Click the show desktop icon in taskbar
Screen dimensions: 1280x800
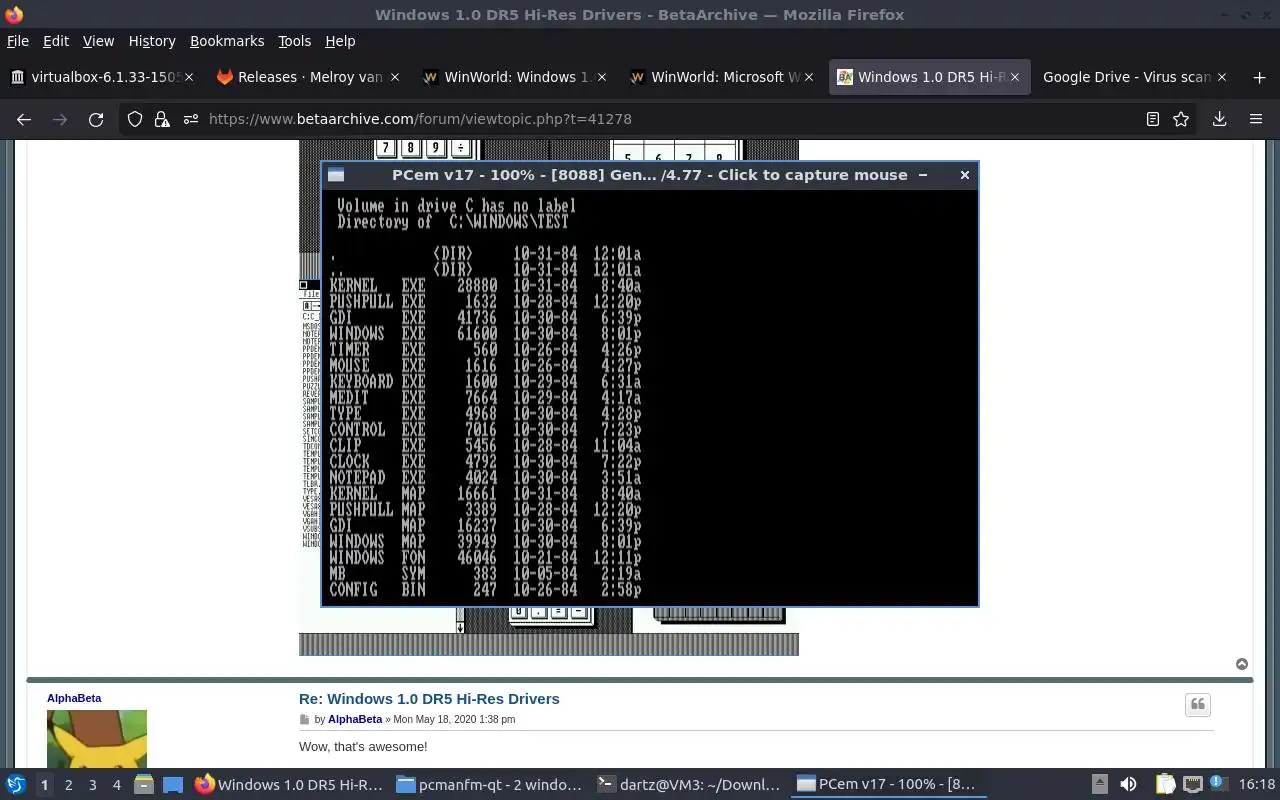(172, 785)
